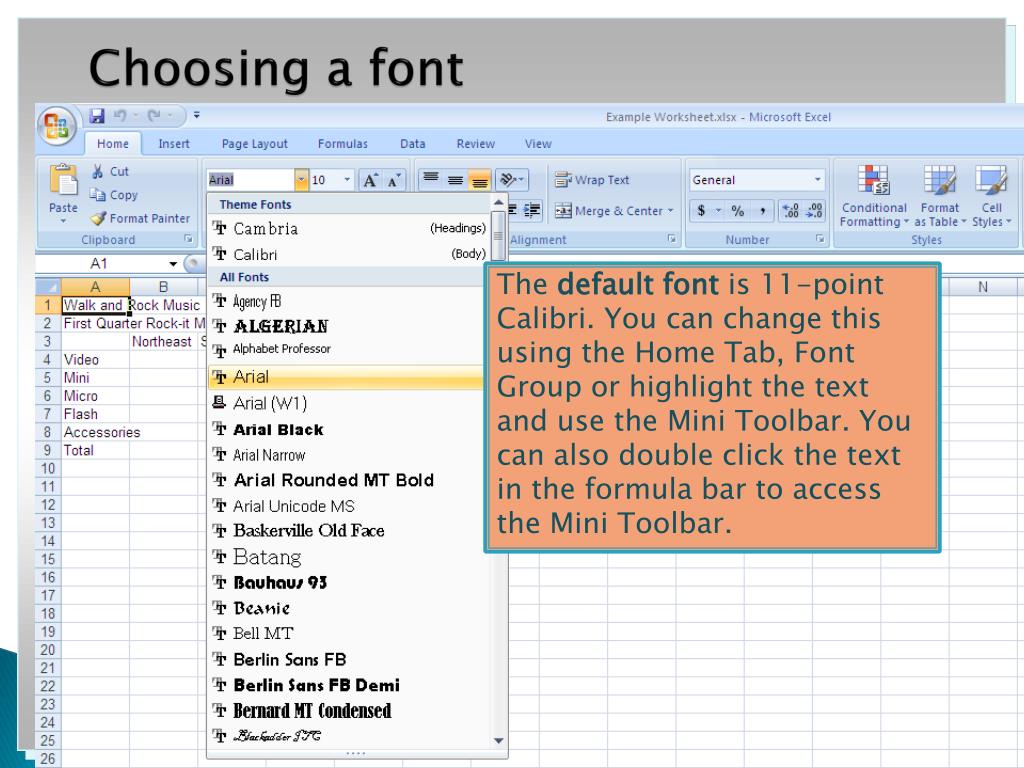Click the cell containing "Accessories"

(95, 432)
